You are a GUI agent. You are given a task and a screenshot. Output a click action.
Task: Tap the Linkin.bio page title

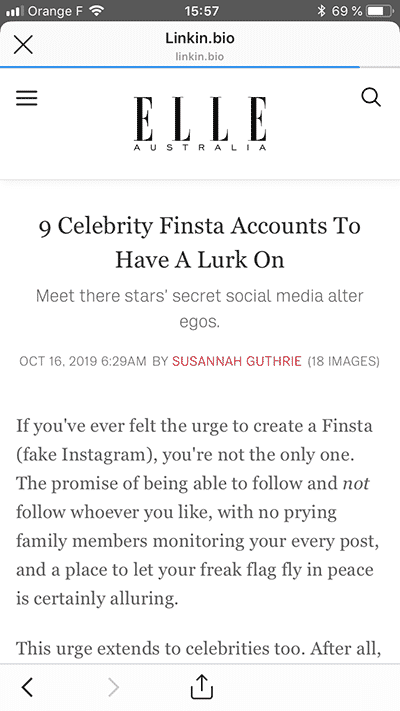pyautogui.click(x=200, y=38)
